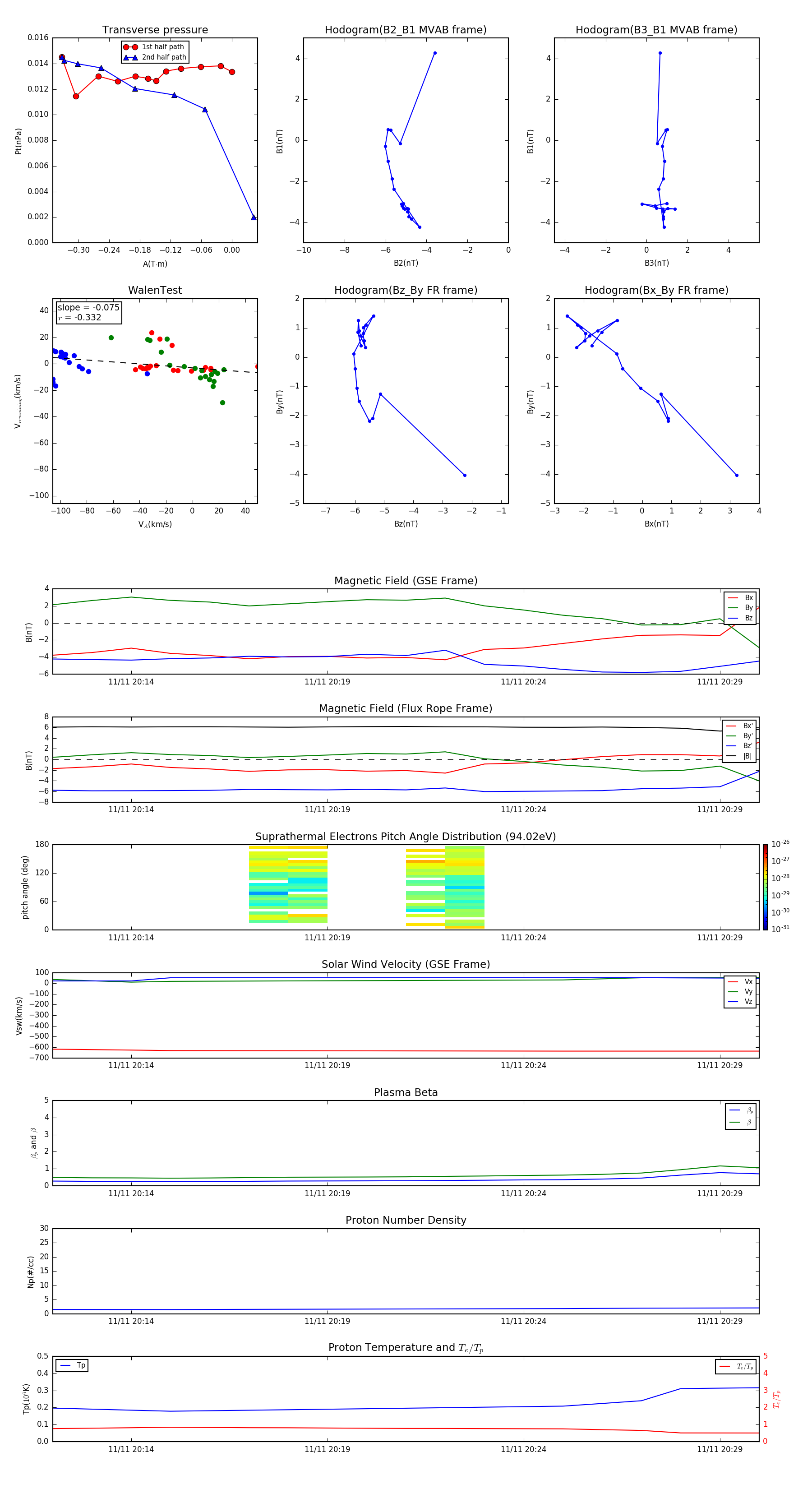Click the Hodogram(Bx_By FR frame) title
The image size is (812, 1489).
coord(656,290)
